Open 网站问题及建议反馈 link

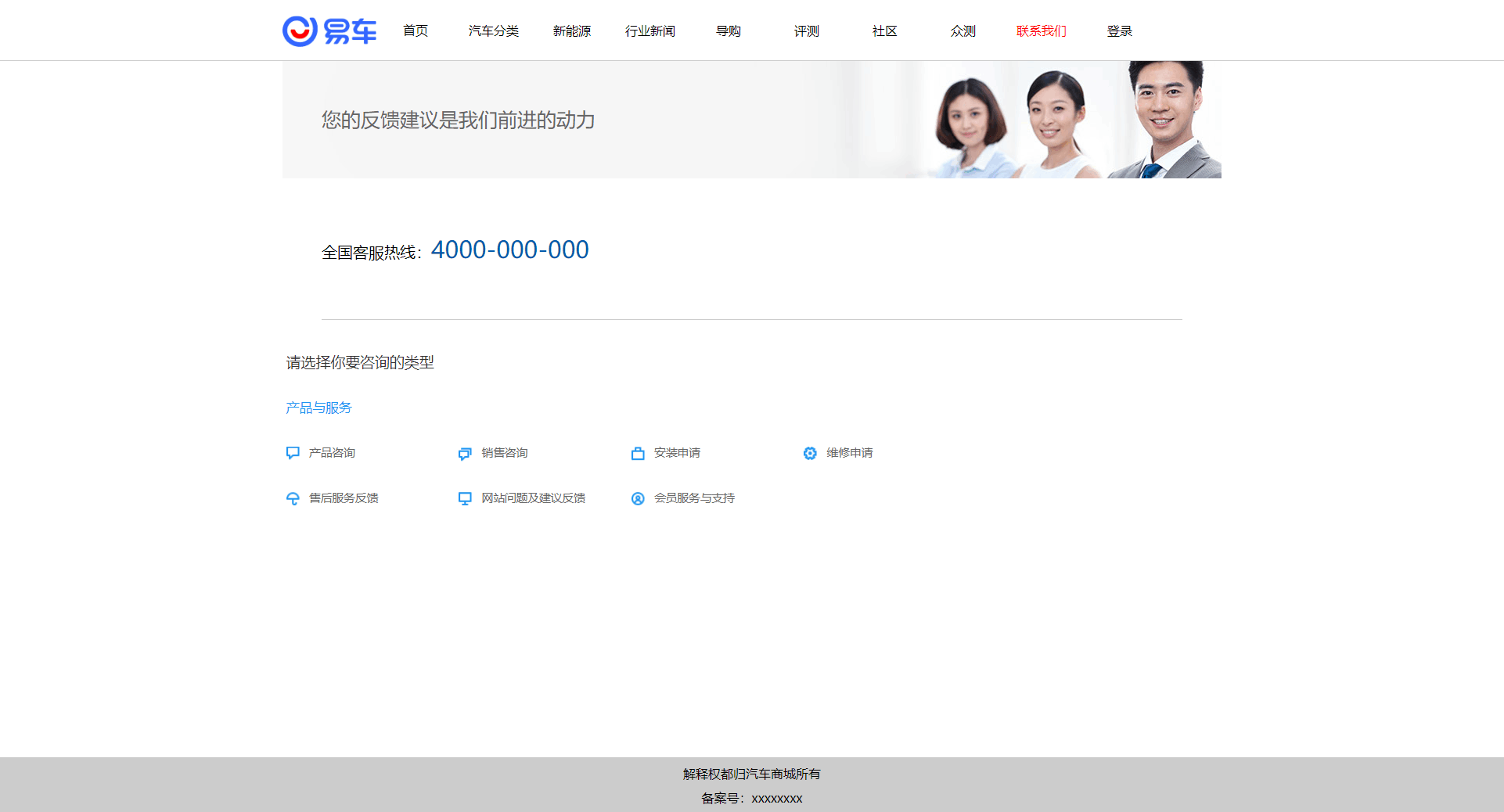(534, 498)
